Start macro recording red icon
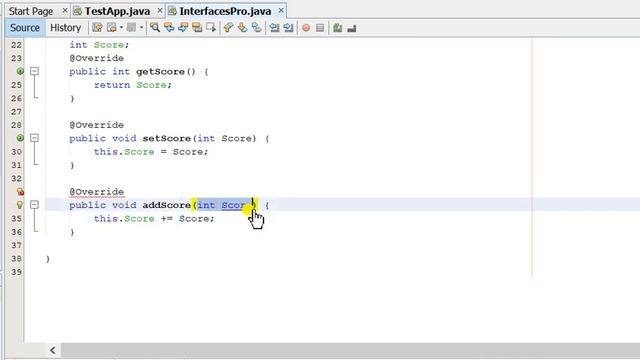 point(306,28)
